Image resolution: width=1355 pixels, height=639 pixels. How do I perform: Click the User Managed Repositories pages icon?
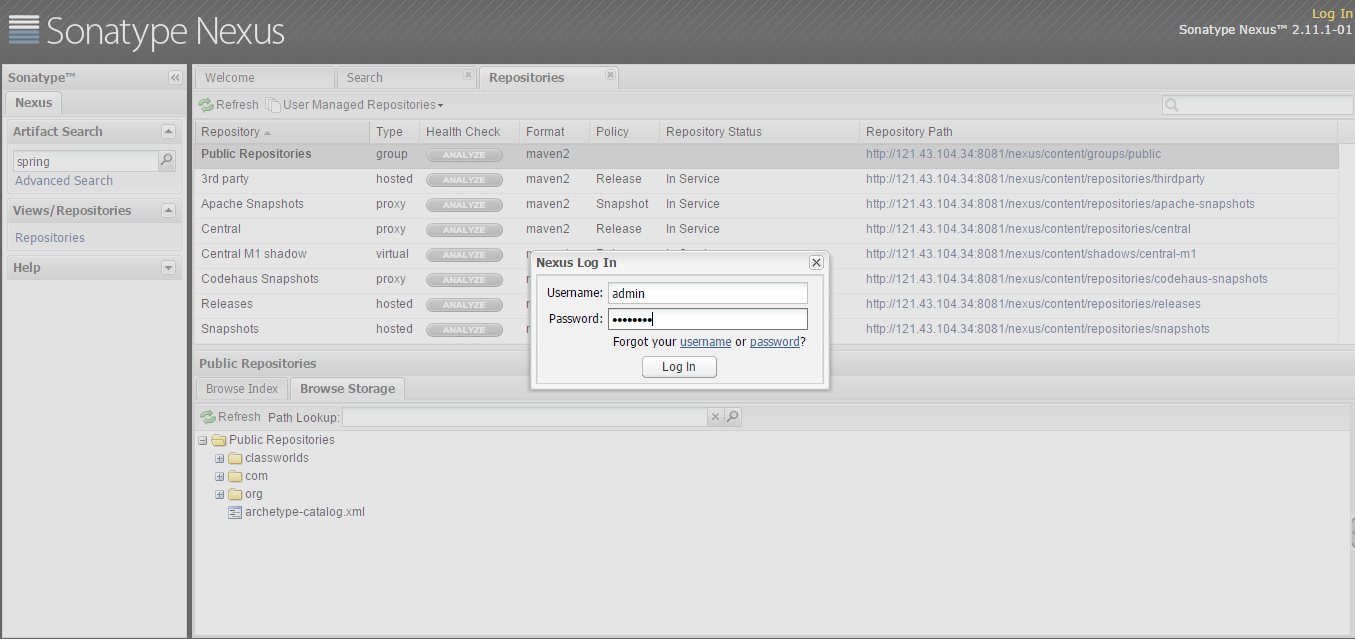pyautogui.click(x=272, y=105)
